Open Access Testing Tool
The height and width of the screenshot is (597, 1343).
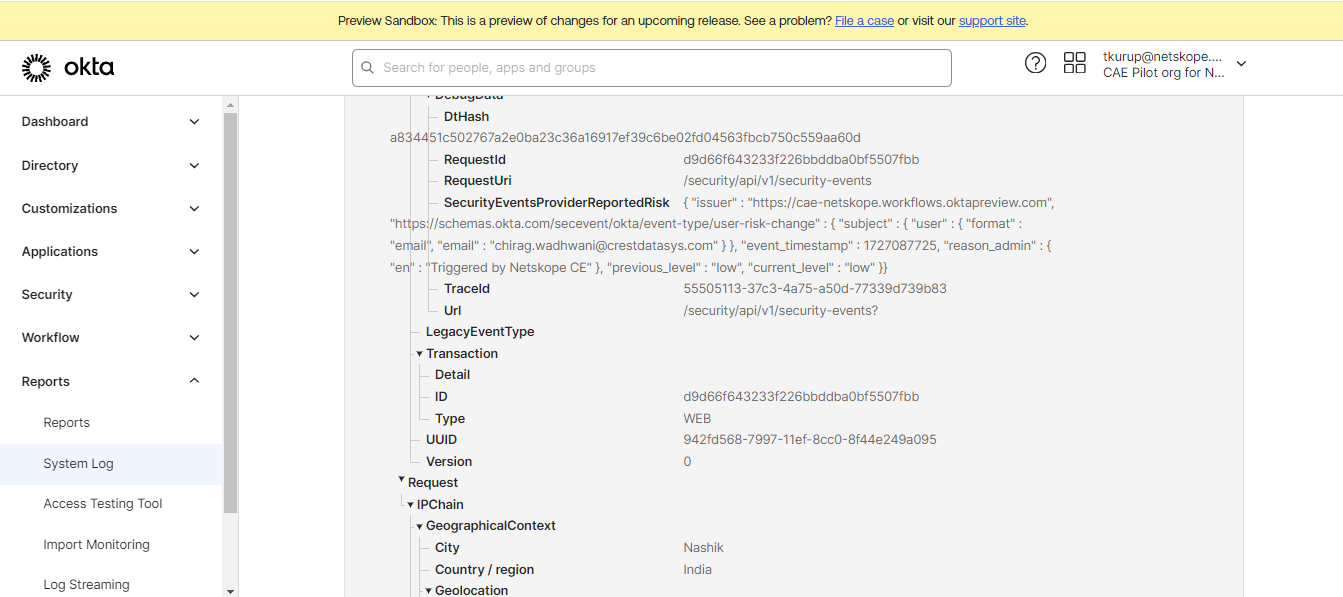click(x=103, y=504)
